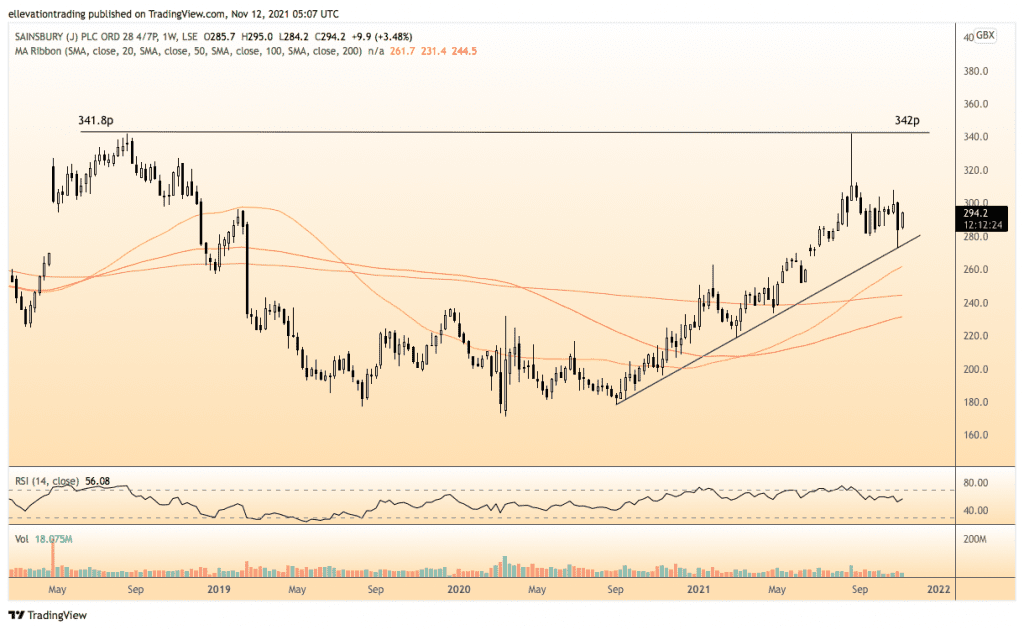Click the 2020 time axis label
The image size is (1024, 630).
click(458, 590)
